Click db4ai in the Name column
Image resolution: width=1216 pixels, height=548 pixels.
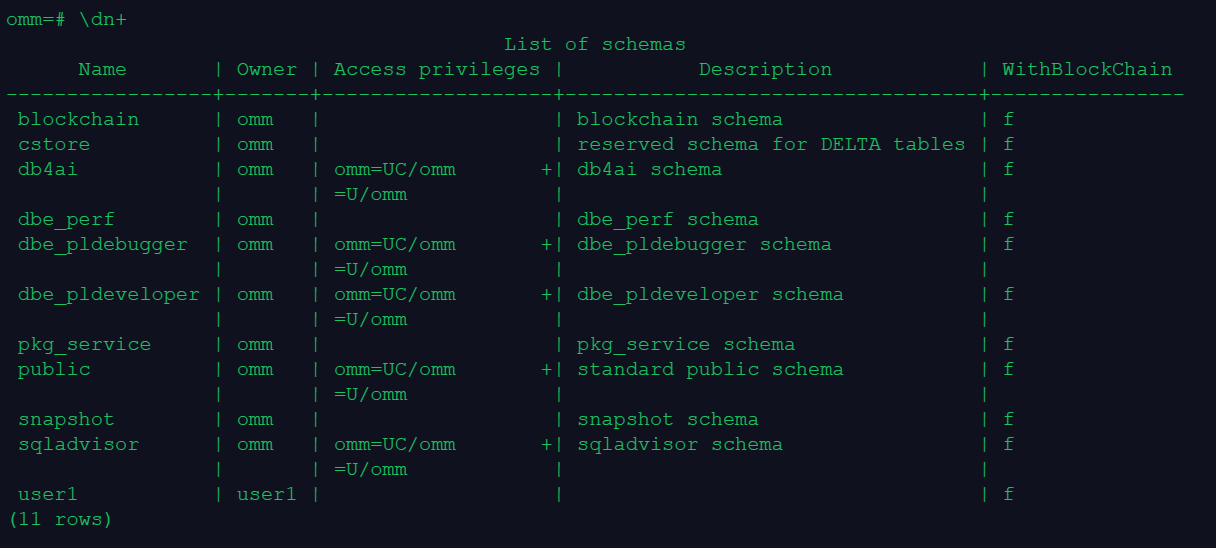point(47,169)
